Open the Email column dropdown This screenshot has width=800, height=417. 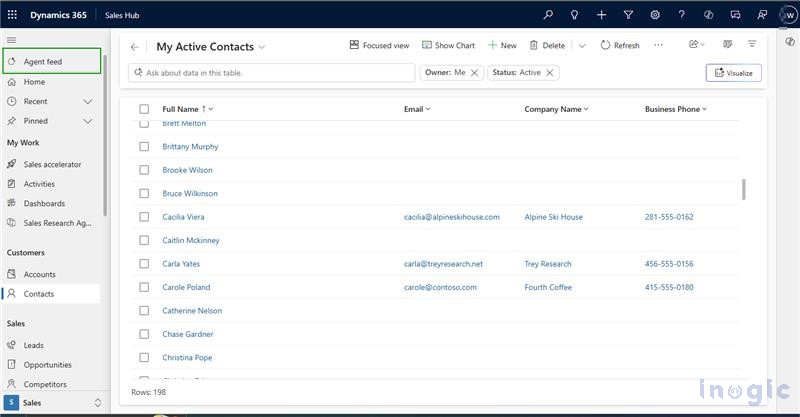[x=428, y=109]
